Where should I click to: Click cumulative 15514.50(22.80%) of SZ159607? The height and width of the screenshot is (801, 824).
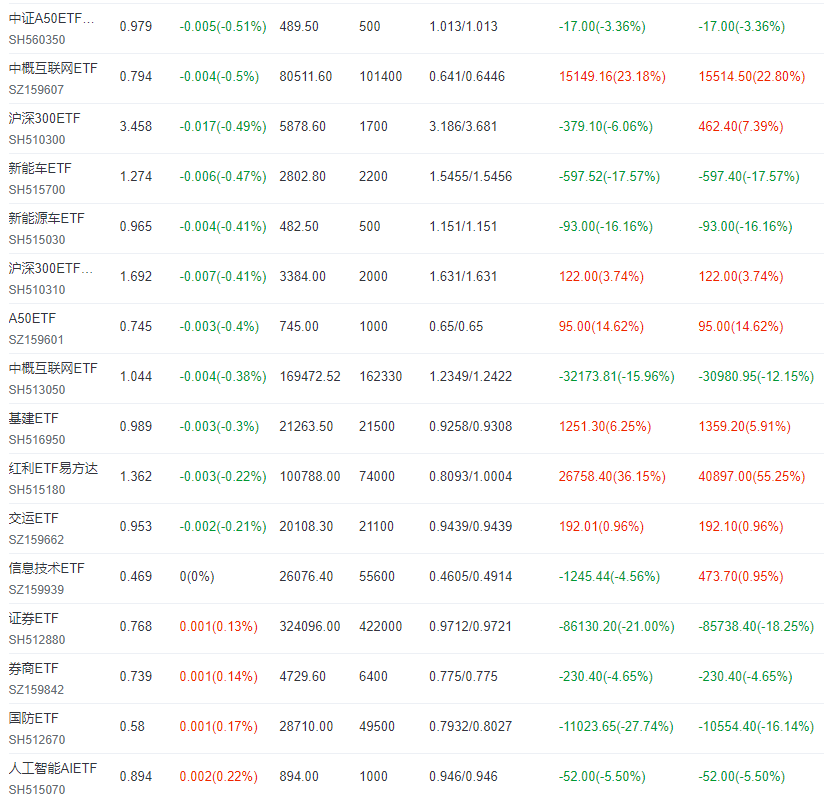click(751, 76)
